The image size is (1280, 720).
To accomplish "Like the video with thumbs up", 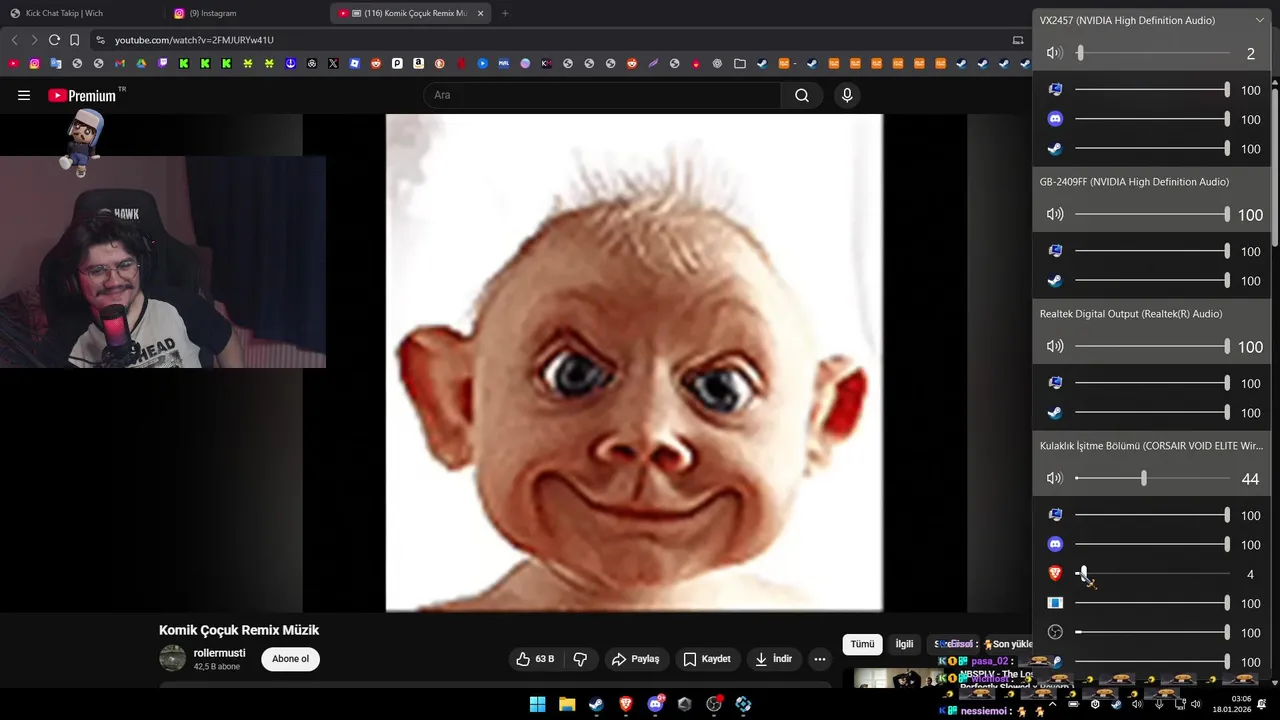I will click(535, 659).
